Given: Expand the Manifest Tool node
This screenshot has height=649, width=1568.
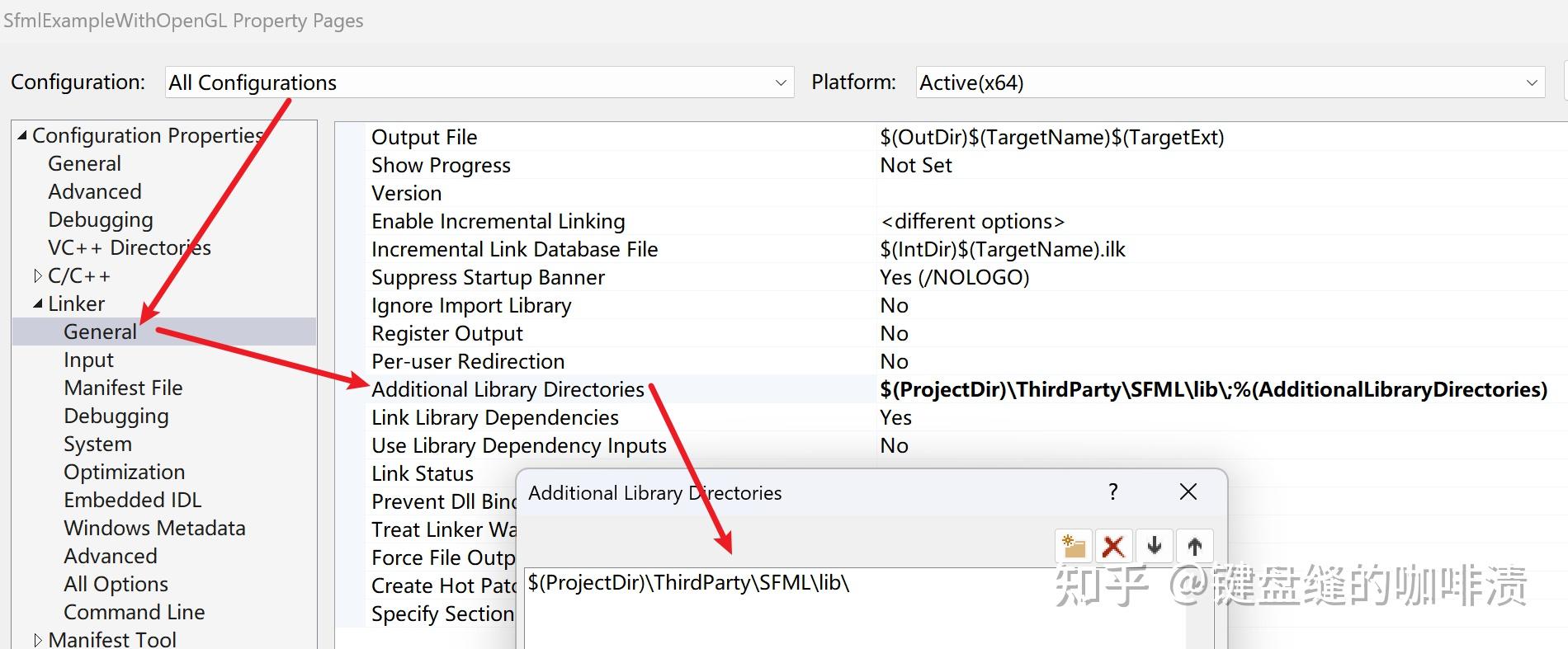Looking at the screenshot, I should point(38,640).
